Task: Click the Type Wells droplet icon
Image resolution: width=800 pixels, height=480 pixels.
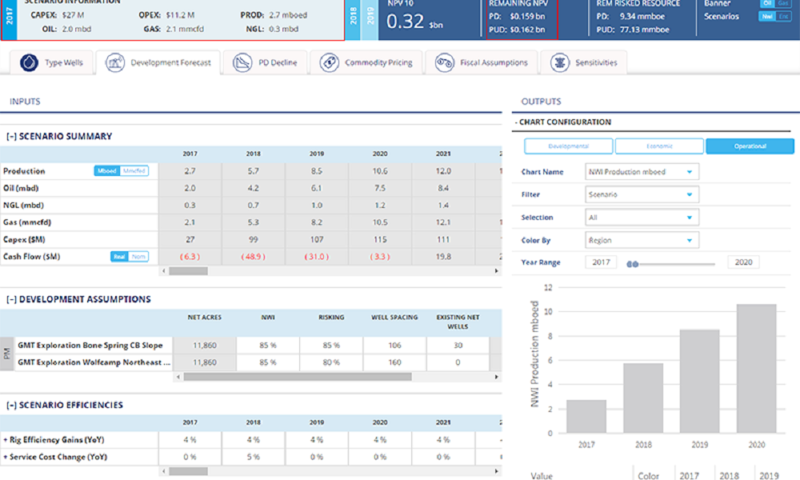Action: pos(29,63)
